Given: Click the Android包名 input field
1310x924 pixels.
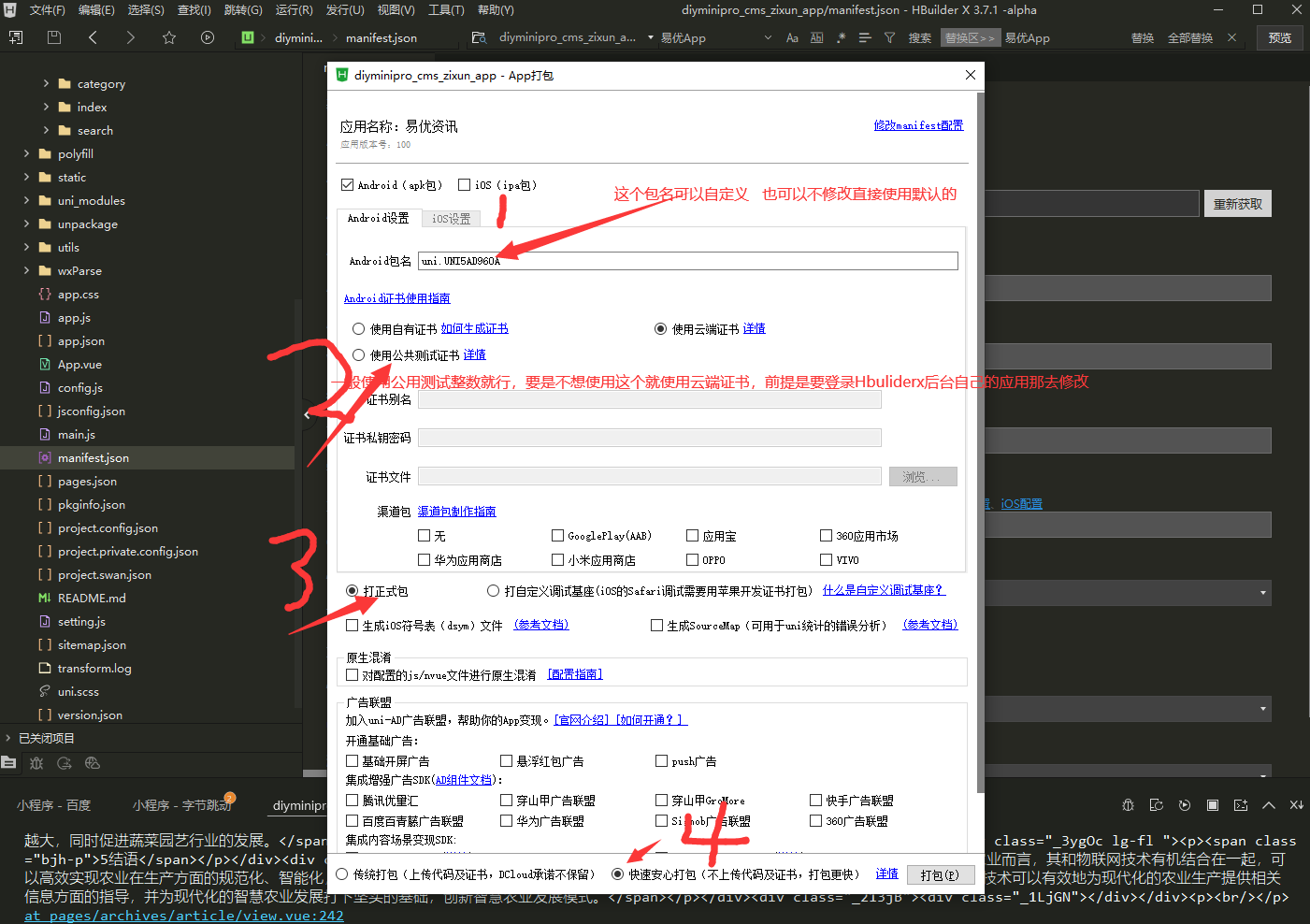Looking at the screenshot, I should [687, 261].
